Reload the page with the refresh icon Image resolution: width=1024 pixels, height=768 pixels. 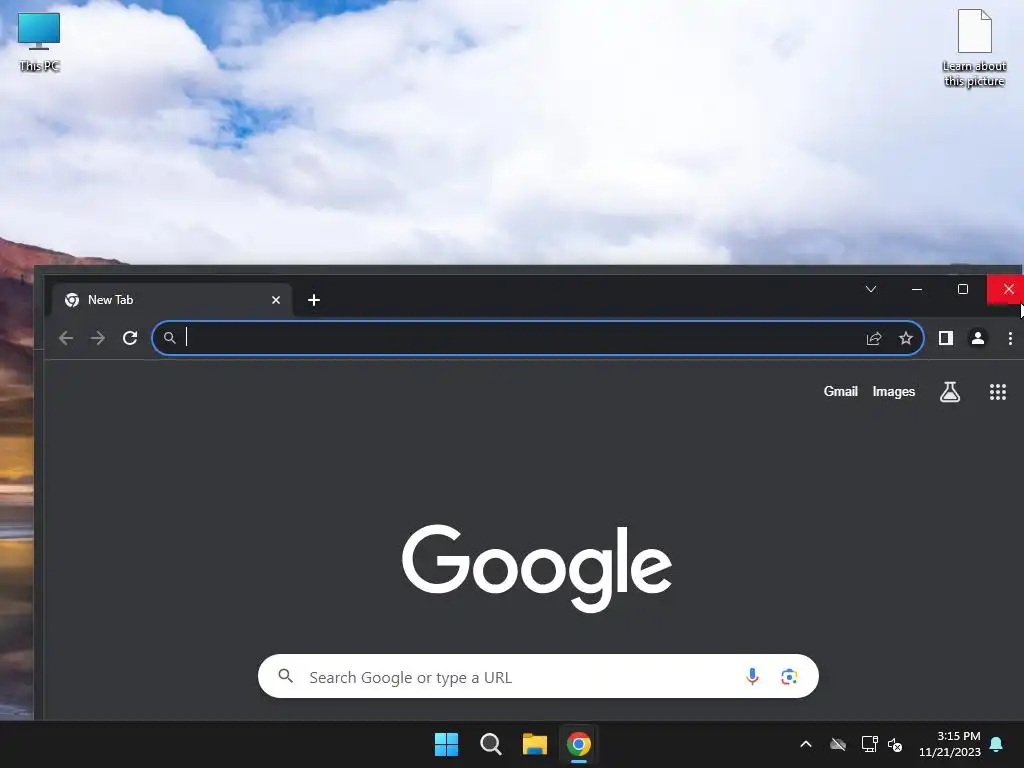pos(130,338)
